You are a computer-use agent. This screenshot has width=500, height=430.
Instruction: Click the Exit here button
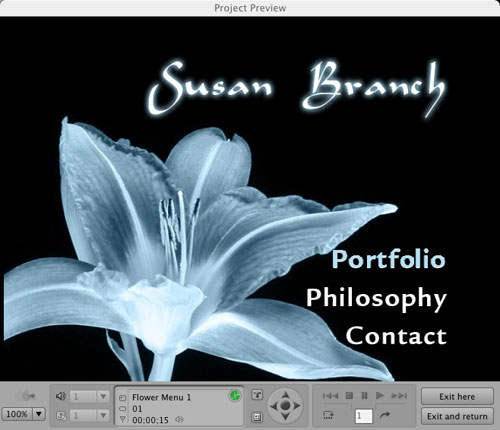pyautogui.click(x=457, y=396)
